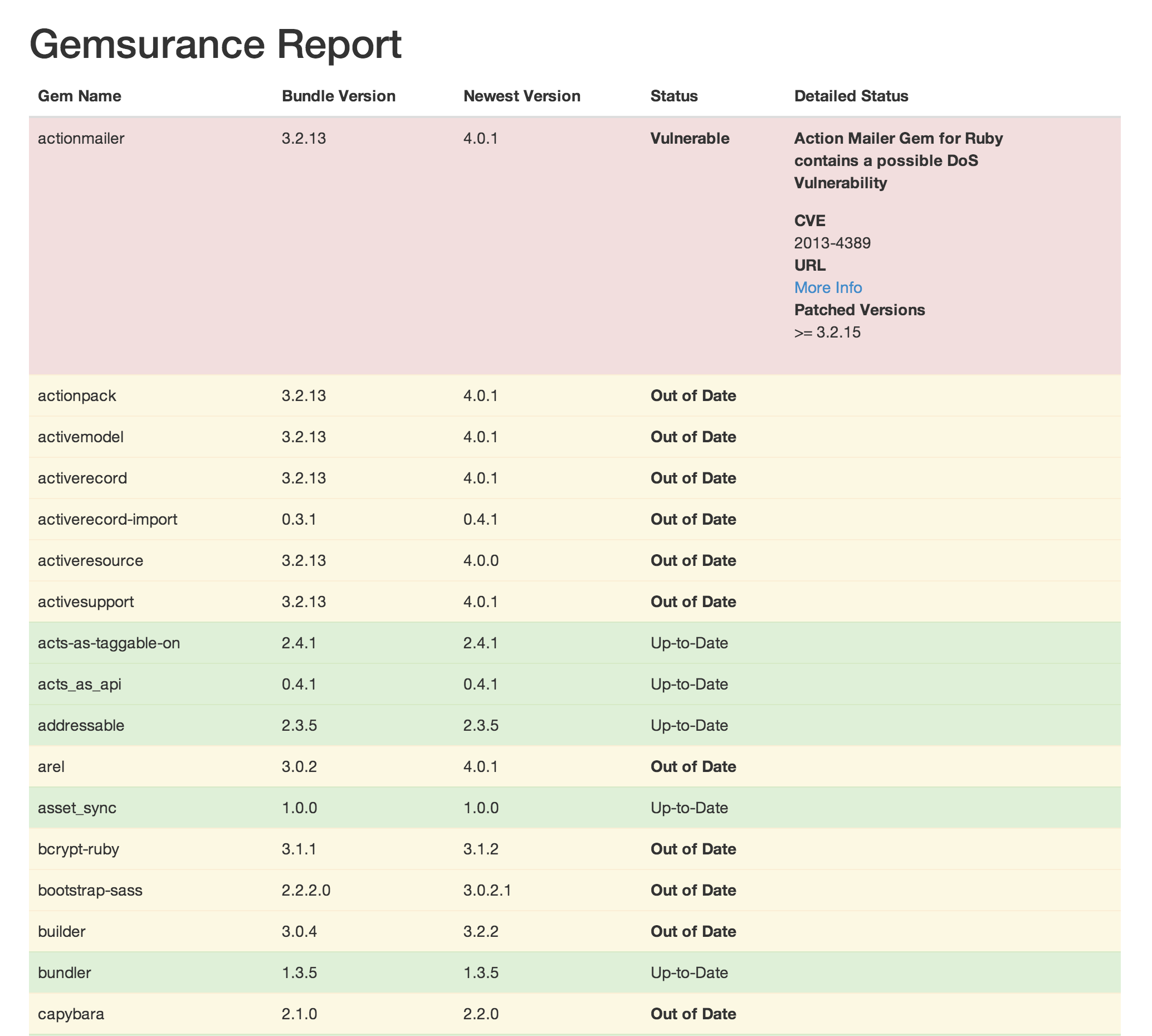Click the Newest Version column header

pos(521,96)
